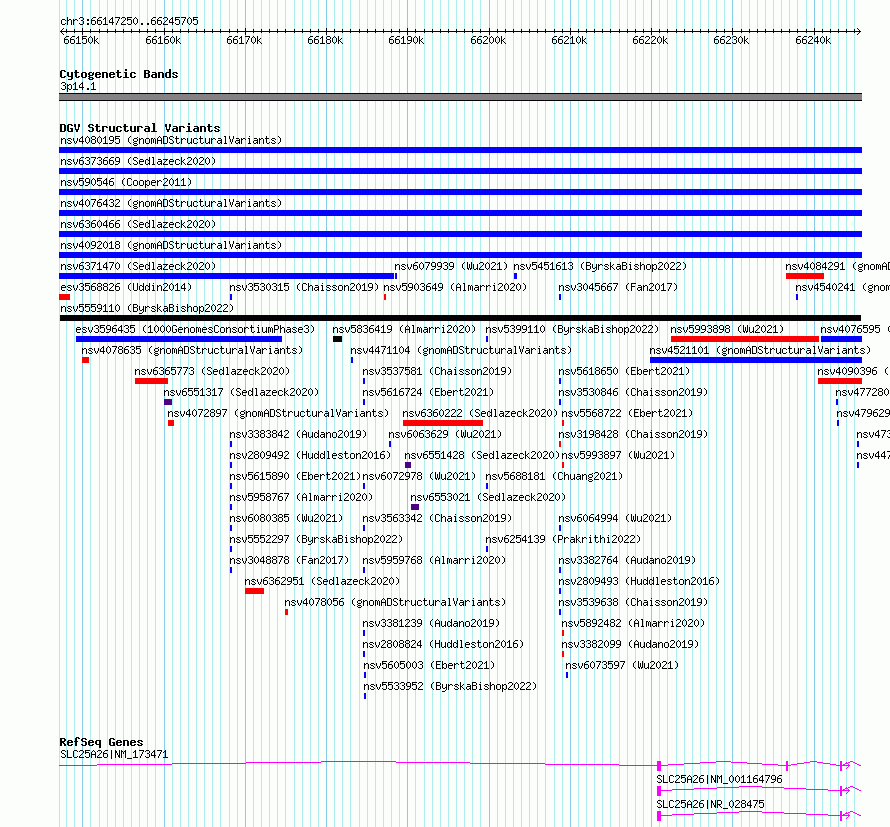Image resolution: width=890 pixels, height=827 pixels.
Task: Select the purple nsv6551317 variant block
Action: click(168, 402)
